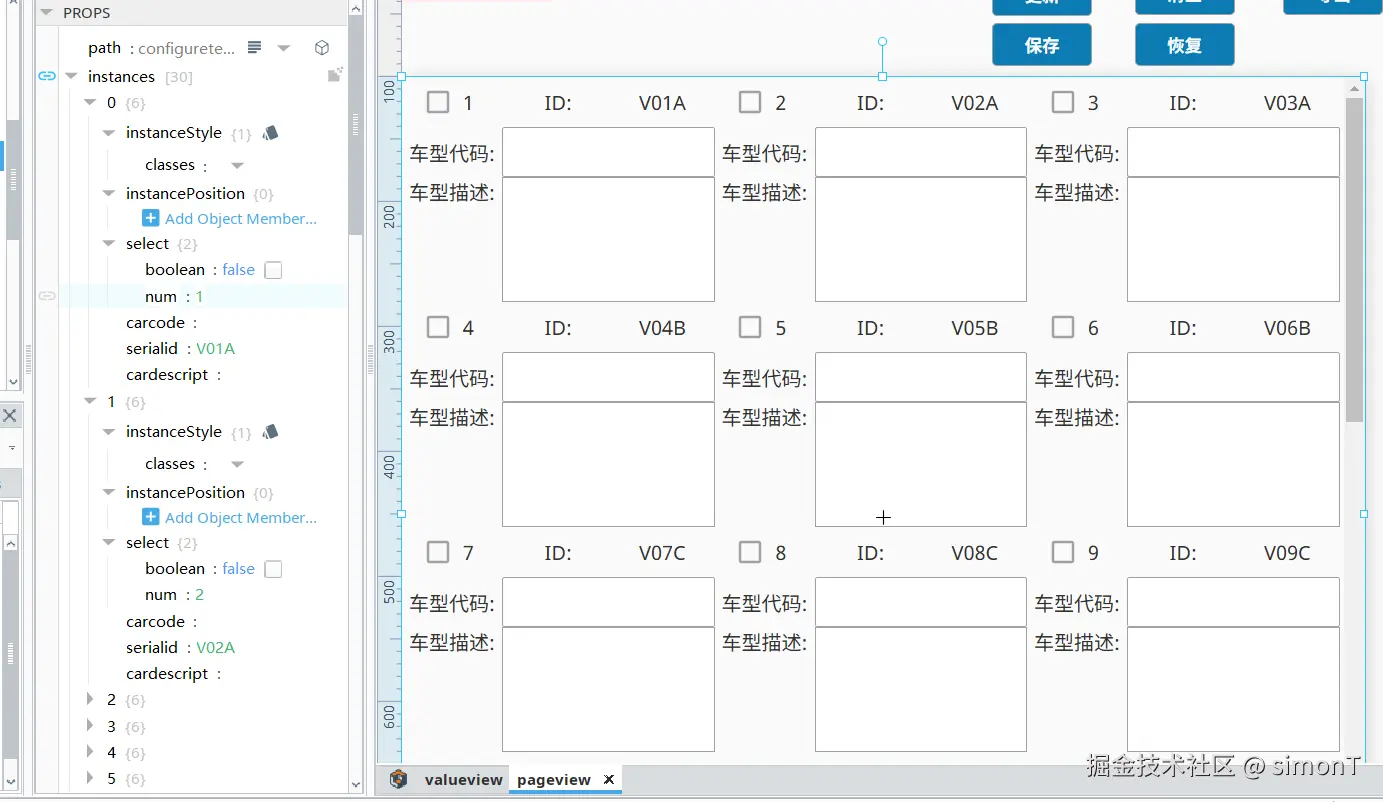Tick the checkbox for card 3 (V03A)
Viewport: 1383px width, 802px height.
[x=1063, y=102]
